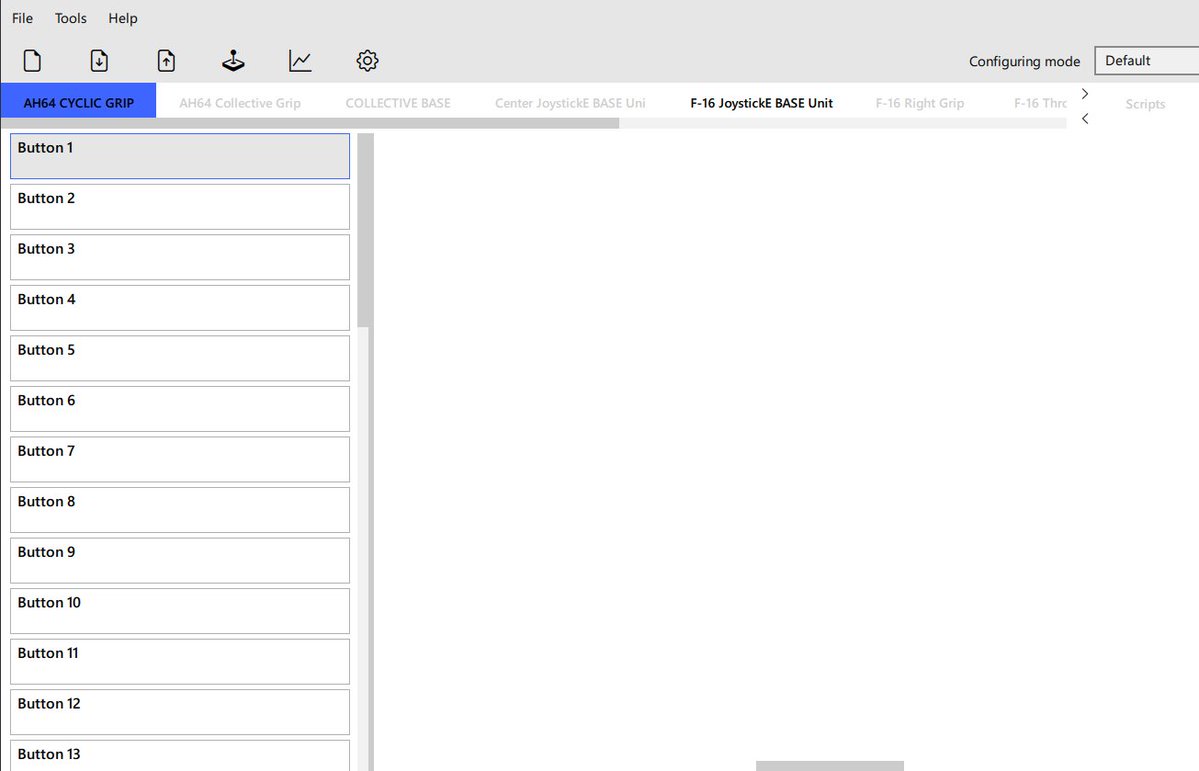
Task: Switch to F-16 JoystickE BASE Unit tab
Action: (761, 102)
